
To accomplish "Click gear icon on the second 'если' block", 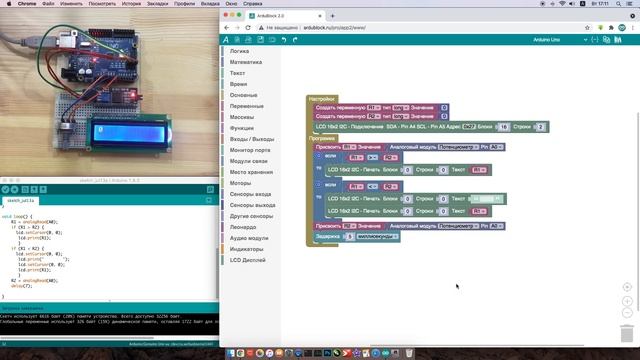I will coord(319,184).
